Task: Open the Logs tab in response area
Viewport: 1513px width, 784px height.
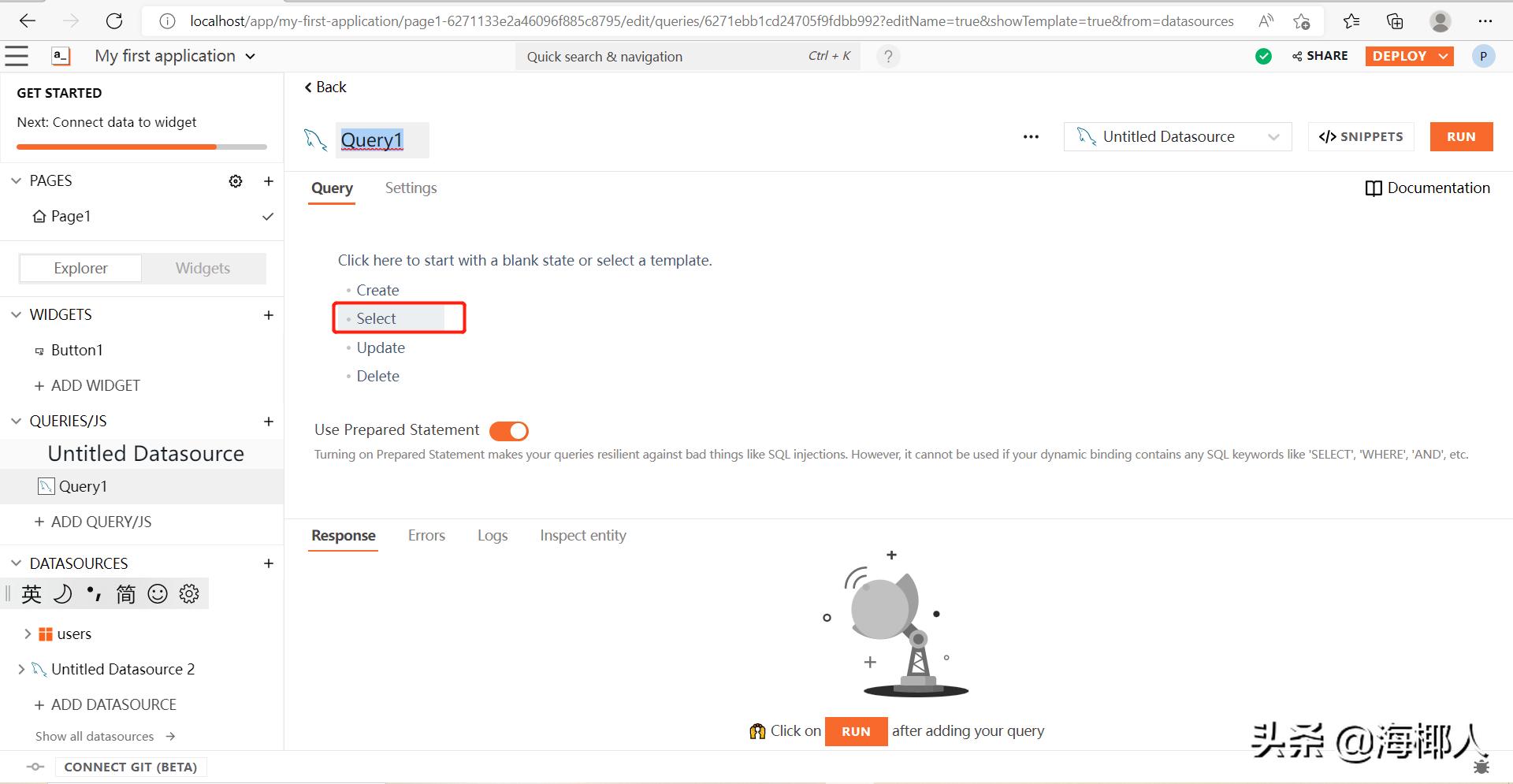Action: tap(492, 535)
